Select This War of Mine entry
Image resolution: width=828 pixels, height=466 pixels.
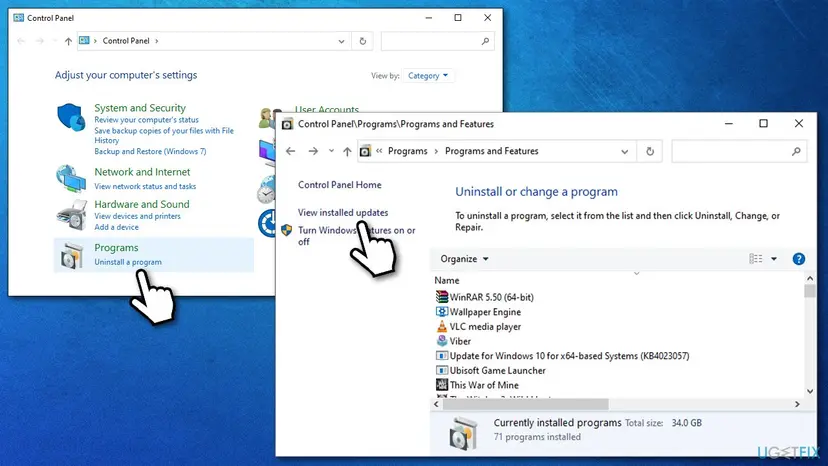point(484,386)
